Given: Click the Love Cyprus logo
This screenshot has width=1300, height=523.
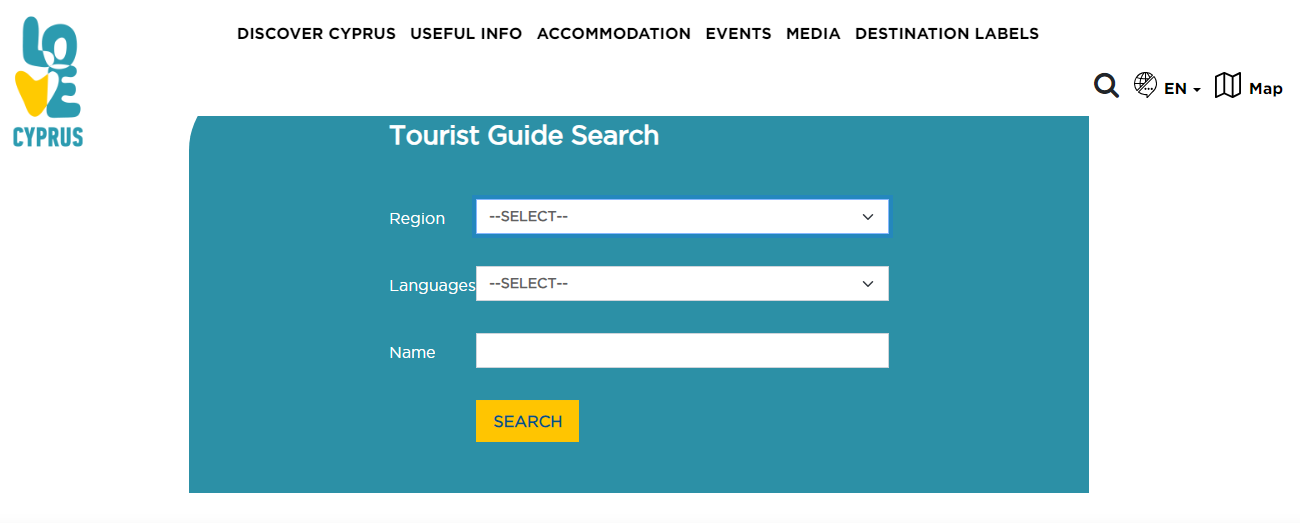Looking at the screenshot, I should (48, 83).
